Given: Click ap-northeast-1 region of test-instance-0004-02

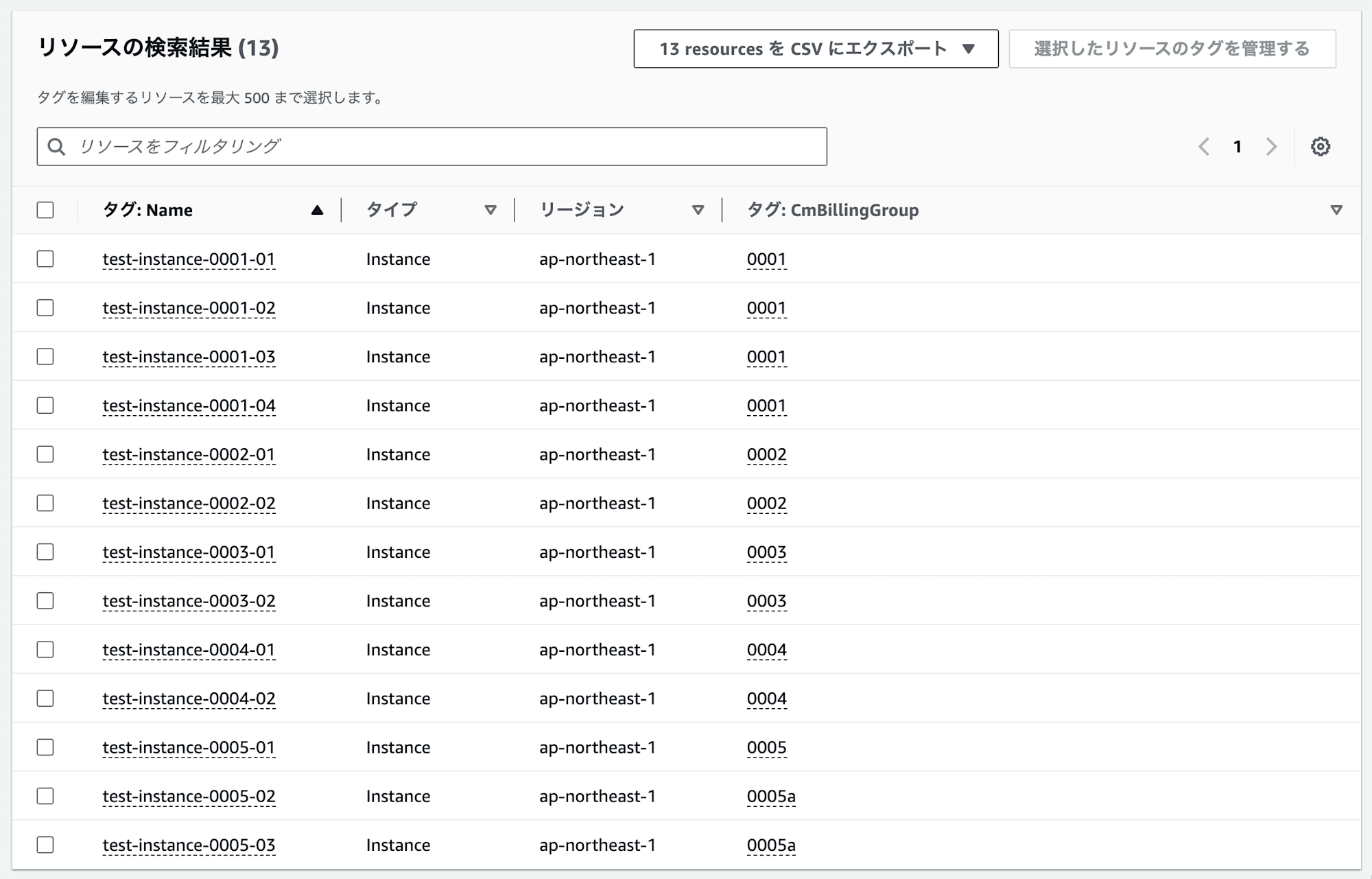Looking at the screenshot, I should [598, 699].
